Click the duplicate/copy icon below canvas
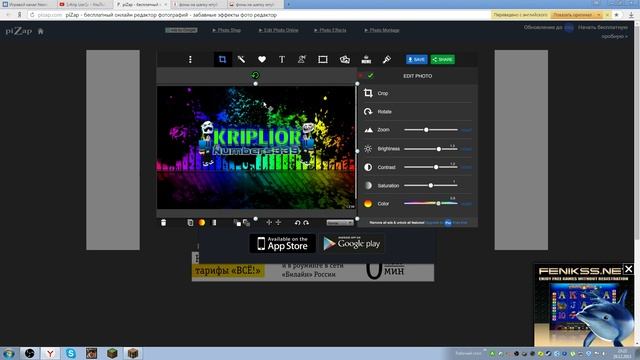The width and height of the screenshot is (640, 360). pos(190,222)
